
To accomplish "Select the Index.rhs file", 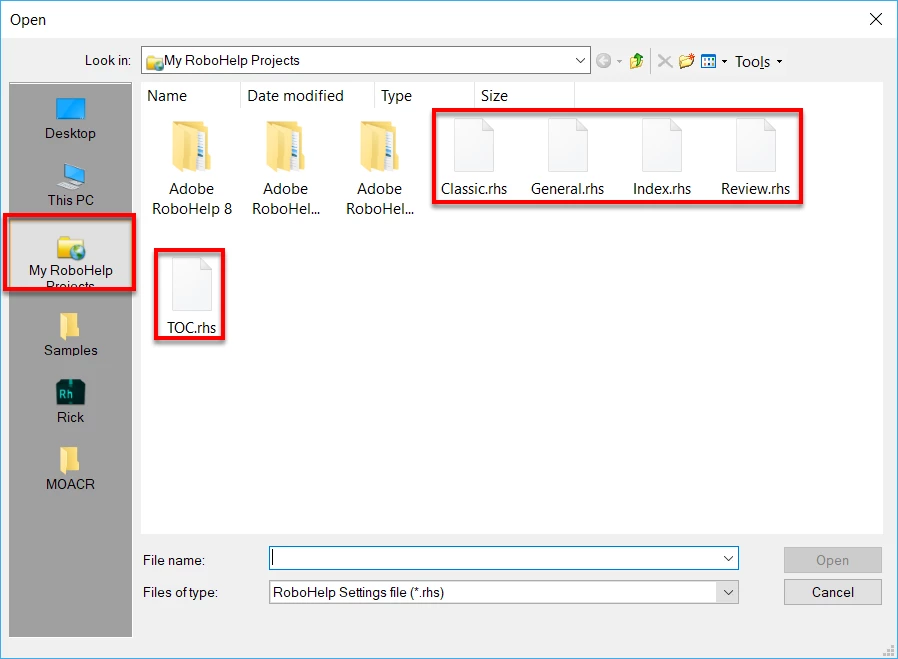I will pos(661,158).
